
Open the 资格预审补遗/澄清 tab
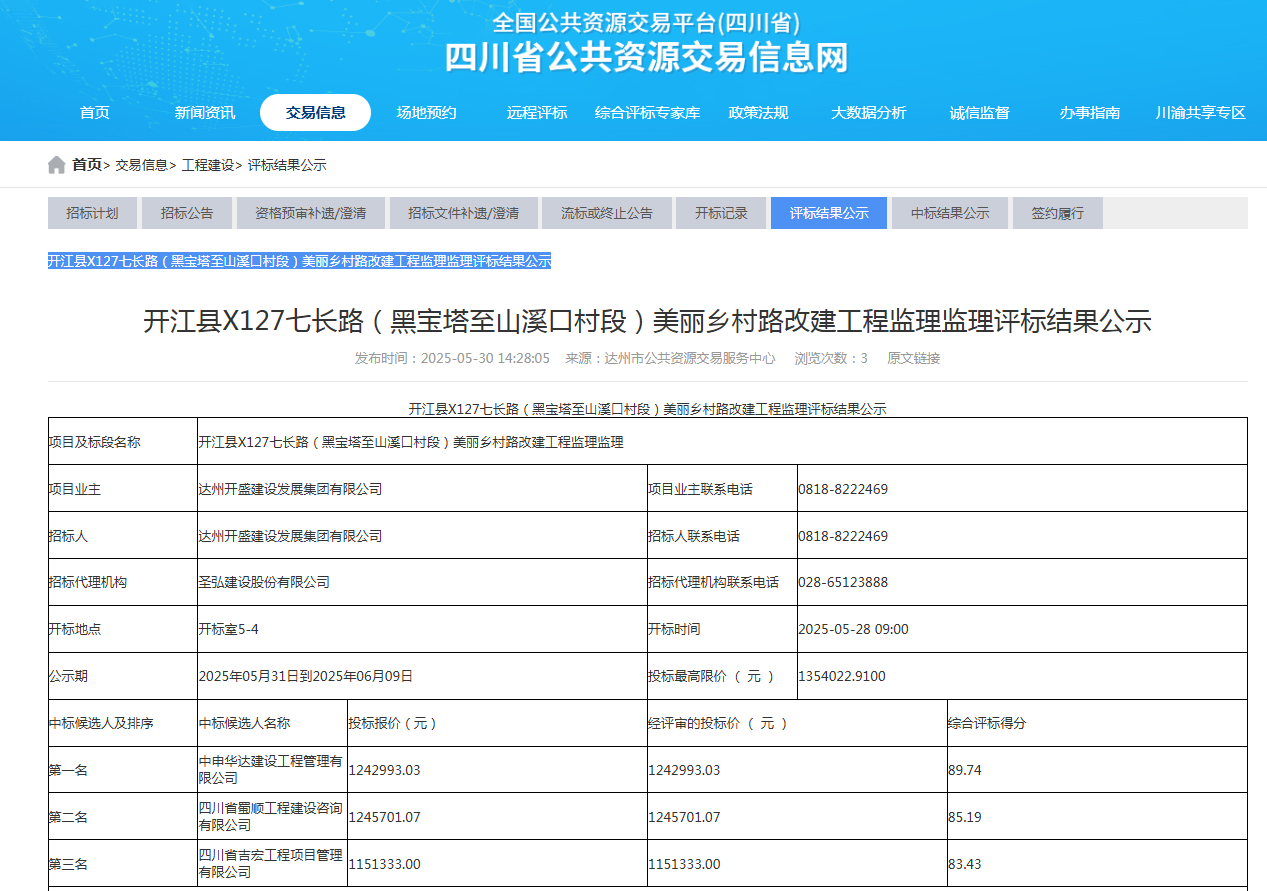310,213
